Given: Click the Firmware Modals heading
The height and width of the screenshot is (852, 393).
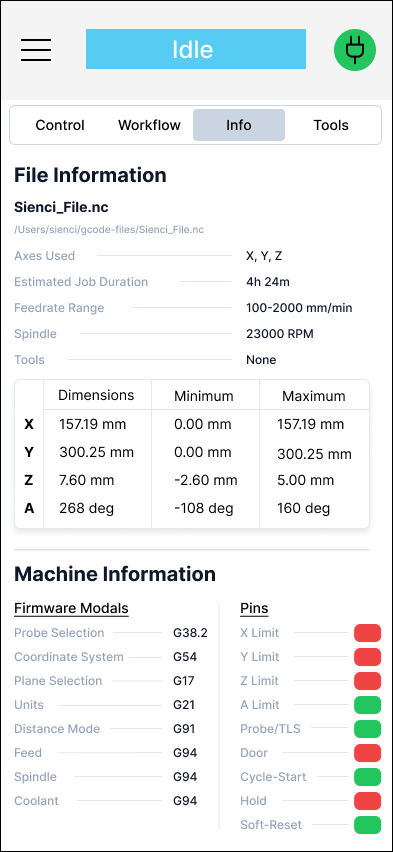Looking at the screenshot, I should click(x=71, y=608).
